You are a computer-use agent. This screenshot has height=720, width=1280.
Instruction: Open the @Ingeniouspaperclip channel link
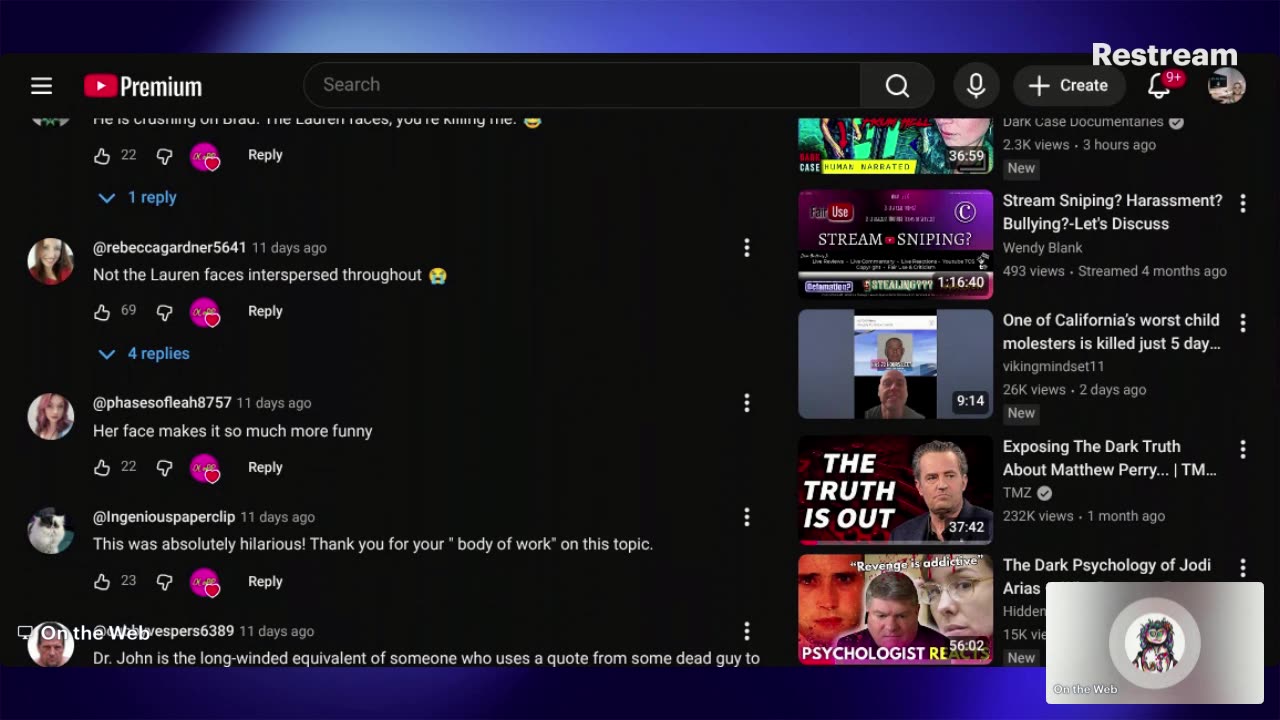(x=164, y=517)
